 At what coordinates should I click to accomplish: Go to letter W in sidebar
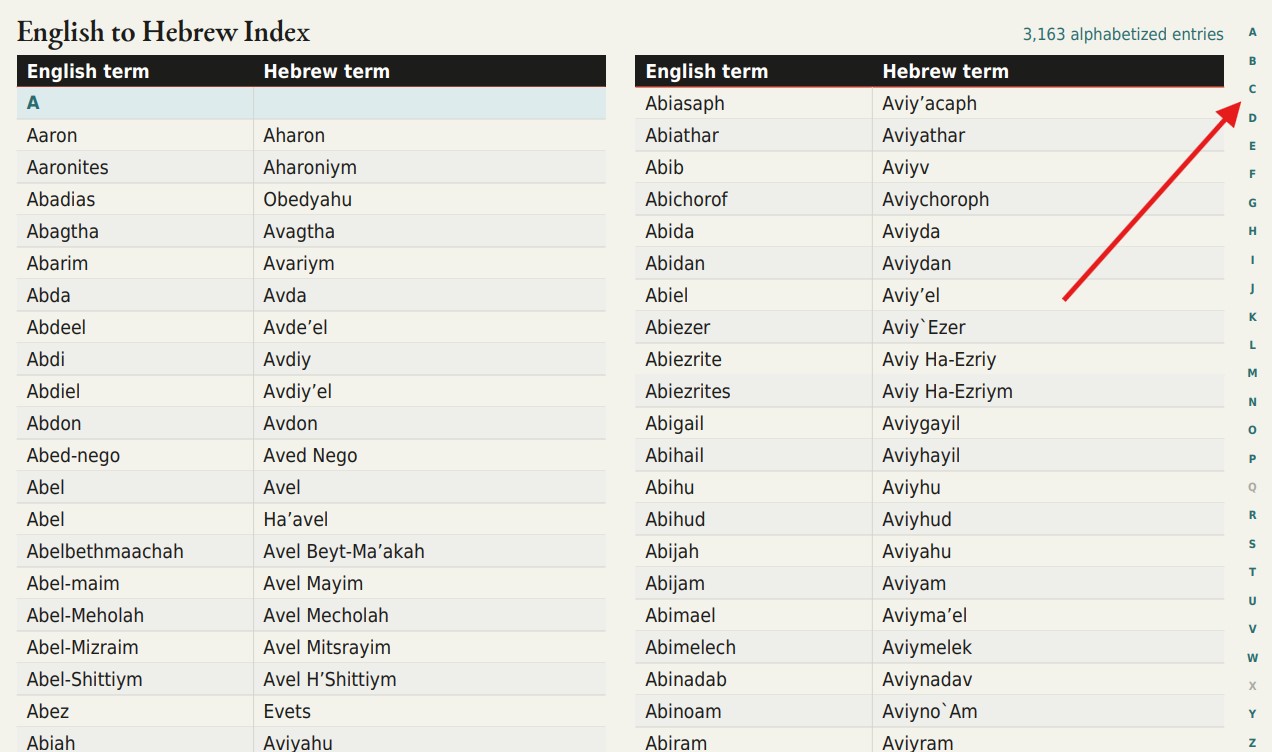pos(1252,658)
